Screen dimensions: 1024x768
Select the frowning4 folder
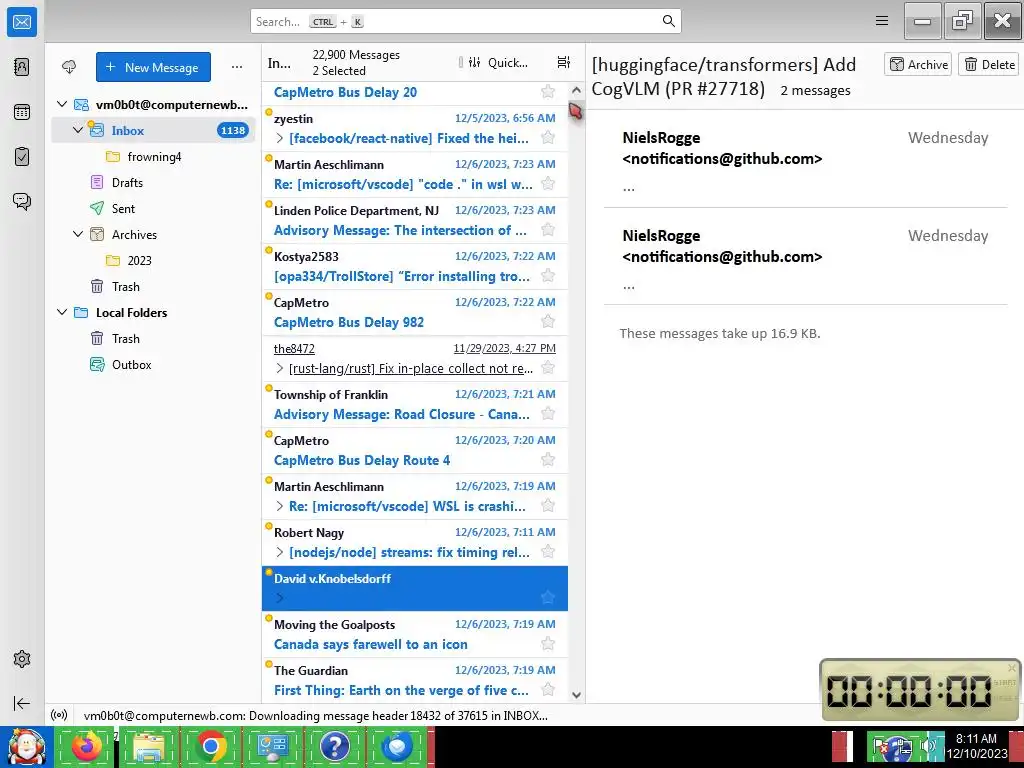click(x=153, y=156)
